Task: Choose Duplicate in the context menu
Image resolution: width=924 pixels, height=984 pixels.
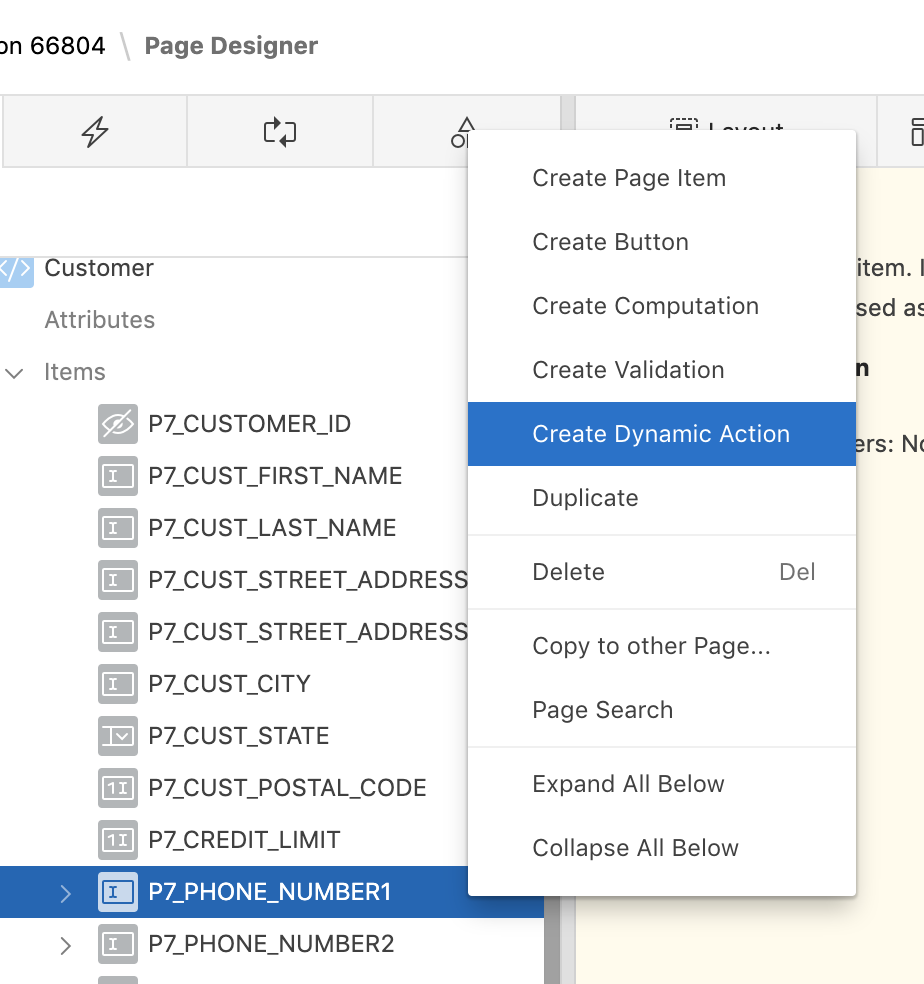Action: pos(585,498)
